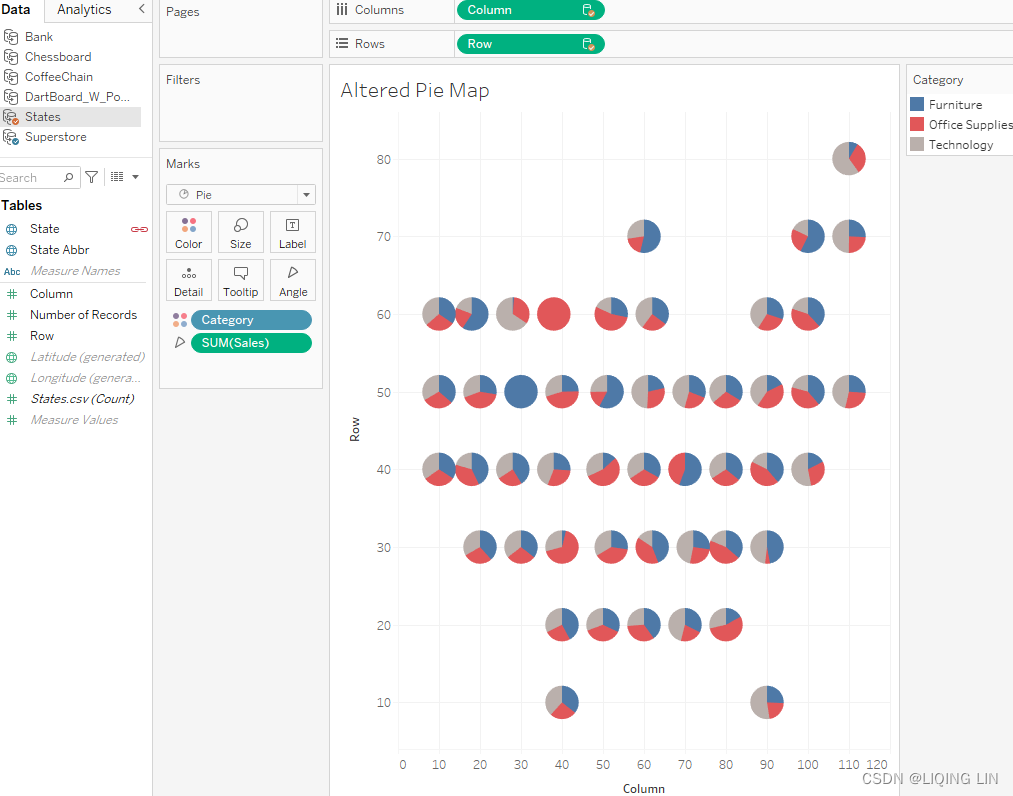Click the all-red pie at column 40, row 60

click(x=554, y=314)
